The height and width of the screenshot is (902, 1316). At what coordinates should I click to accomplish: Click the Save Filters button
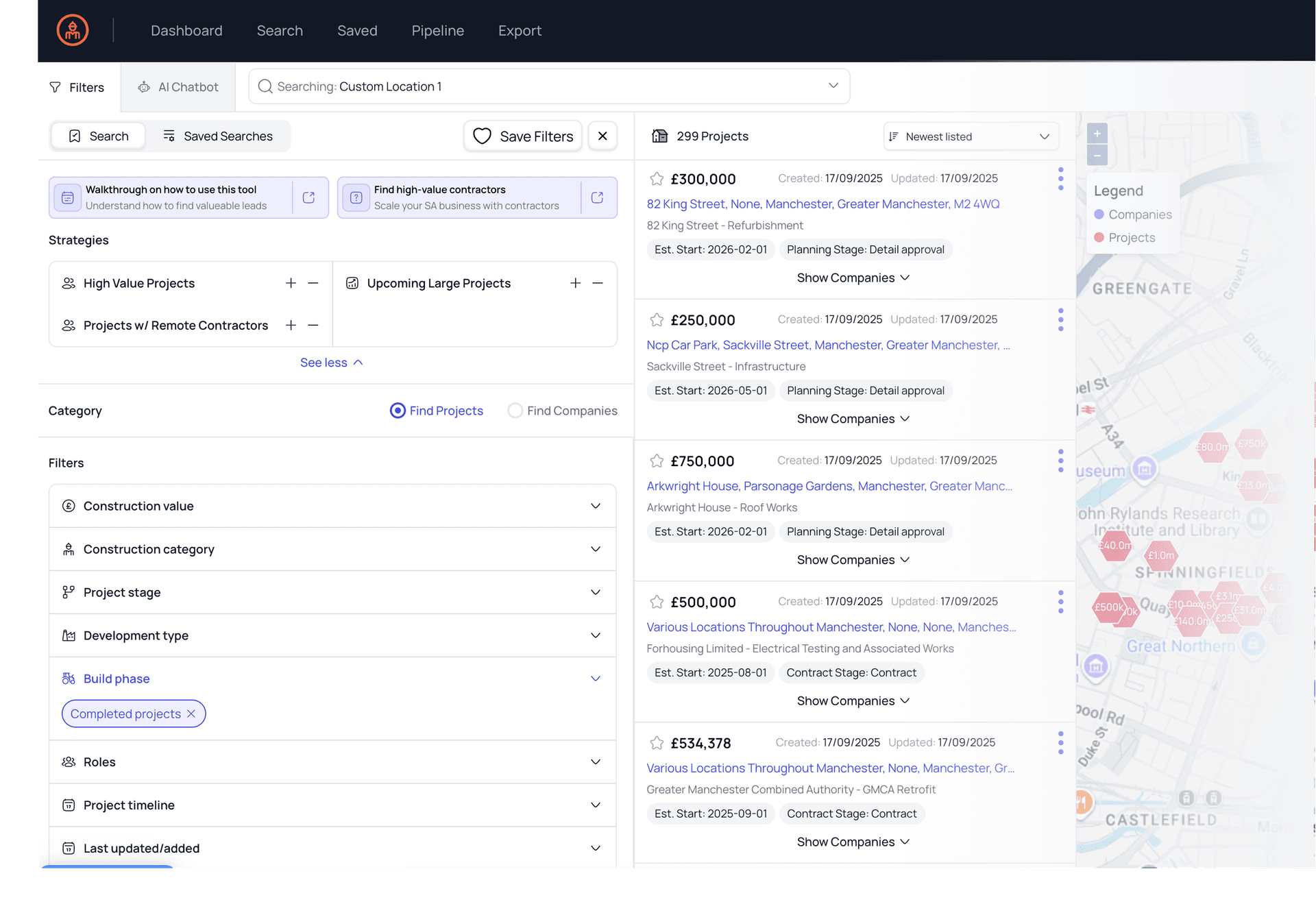(x=523, y=136)
